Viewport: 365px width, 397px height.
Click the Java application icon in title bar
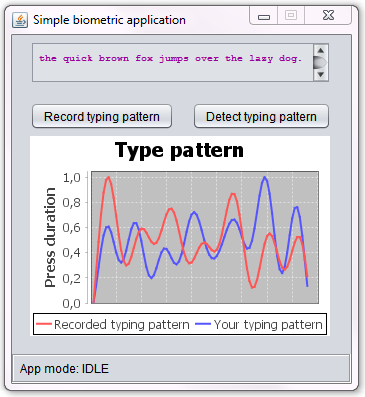click(x=20, y=20)
